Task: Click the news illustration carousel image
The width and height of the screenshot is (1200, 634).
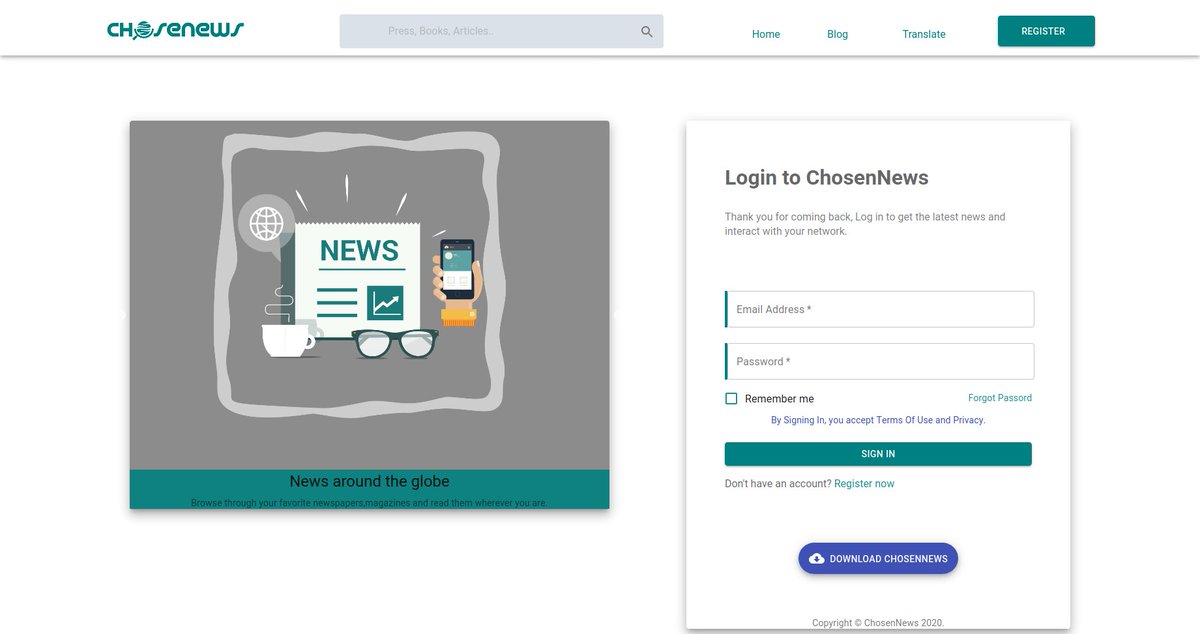Action: pos(369,295)
